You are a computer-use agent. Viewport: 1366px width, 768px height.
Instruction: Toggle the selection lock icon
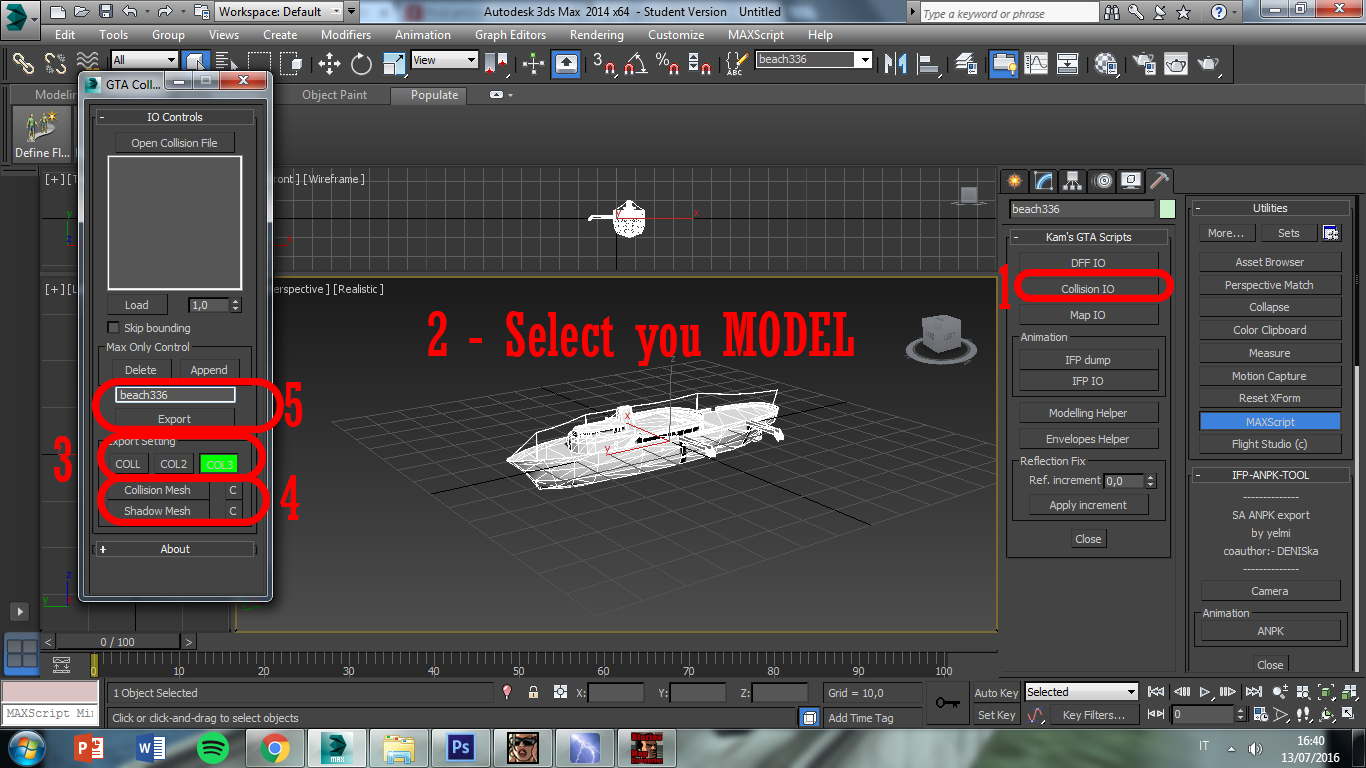coord(533,692)
